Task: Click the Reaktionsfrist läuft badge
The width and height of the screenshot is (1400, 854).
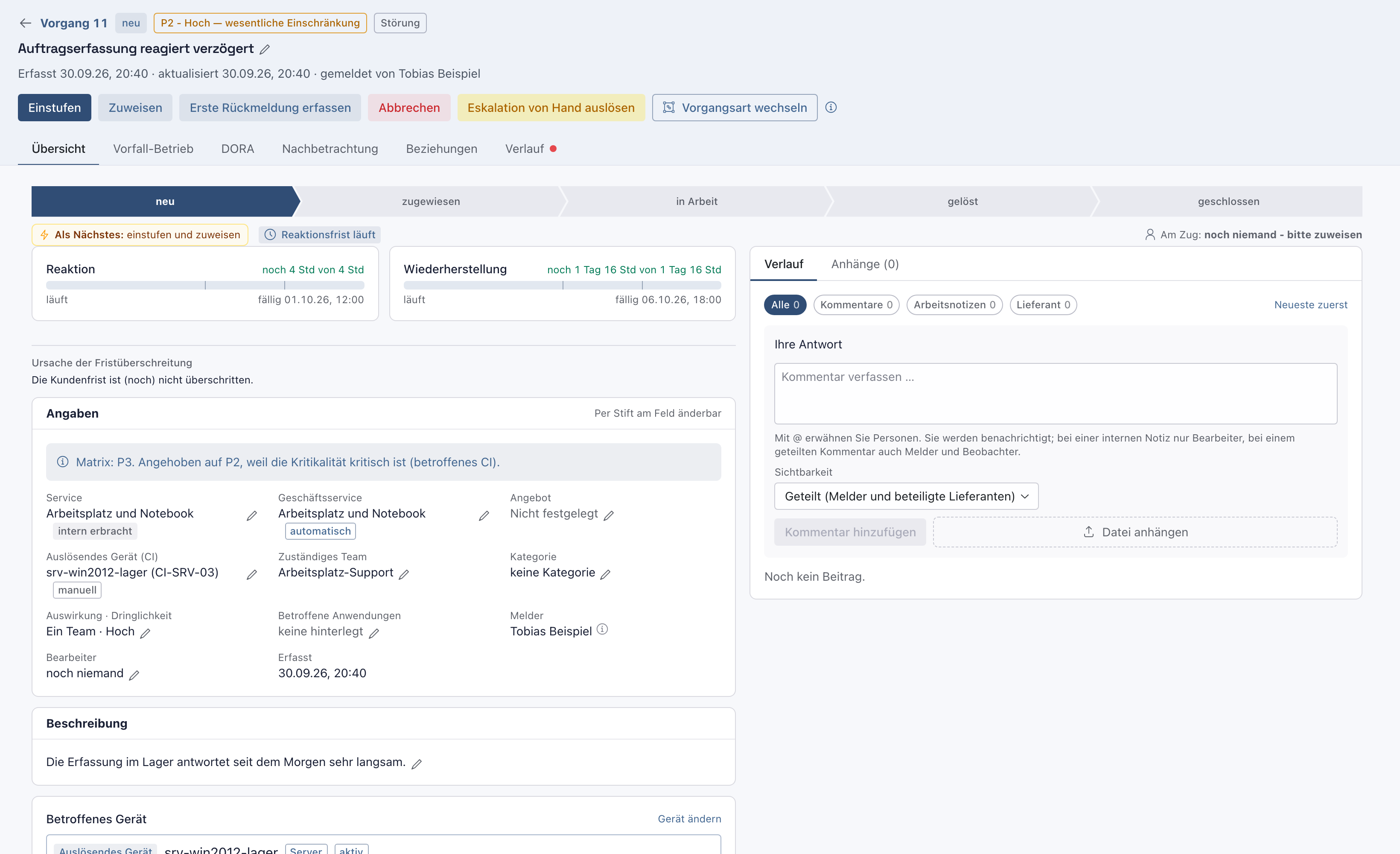Action: 320,235
